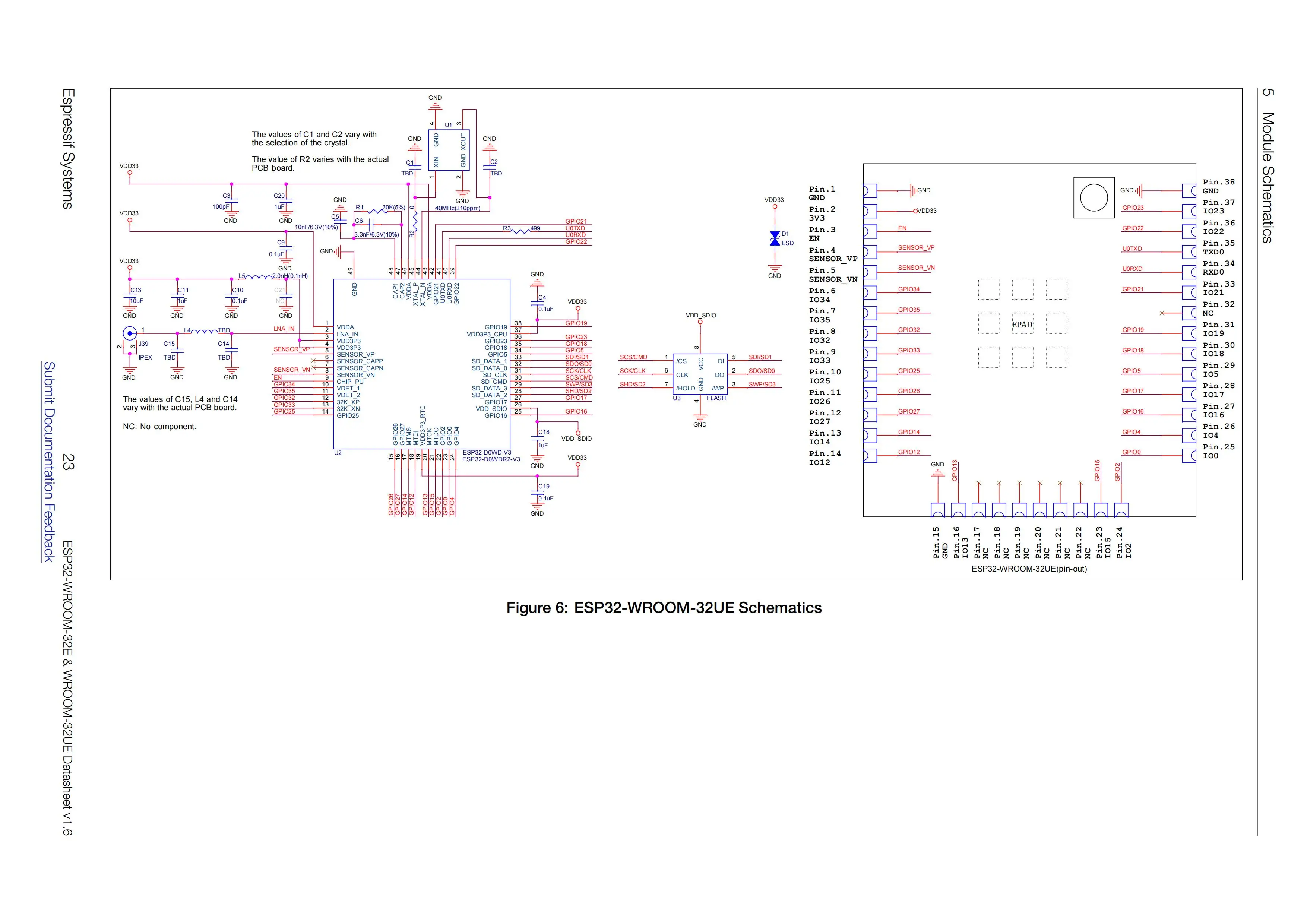
Task: Select the LNA_IN net label
Action: tap(284, 329)
